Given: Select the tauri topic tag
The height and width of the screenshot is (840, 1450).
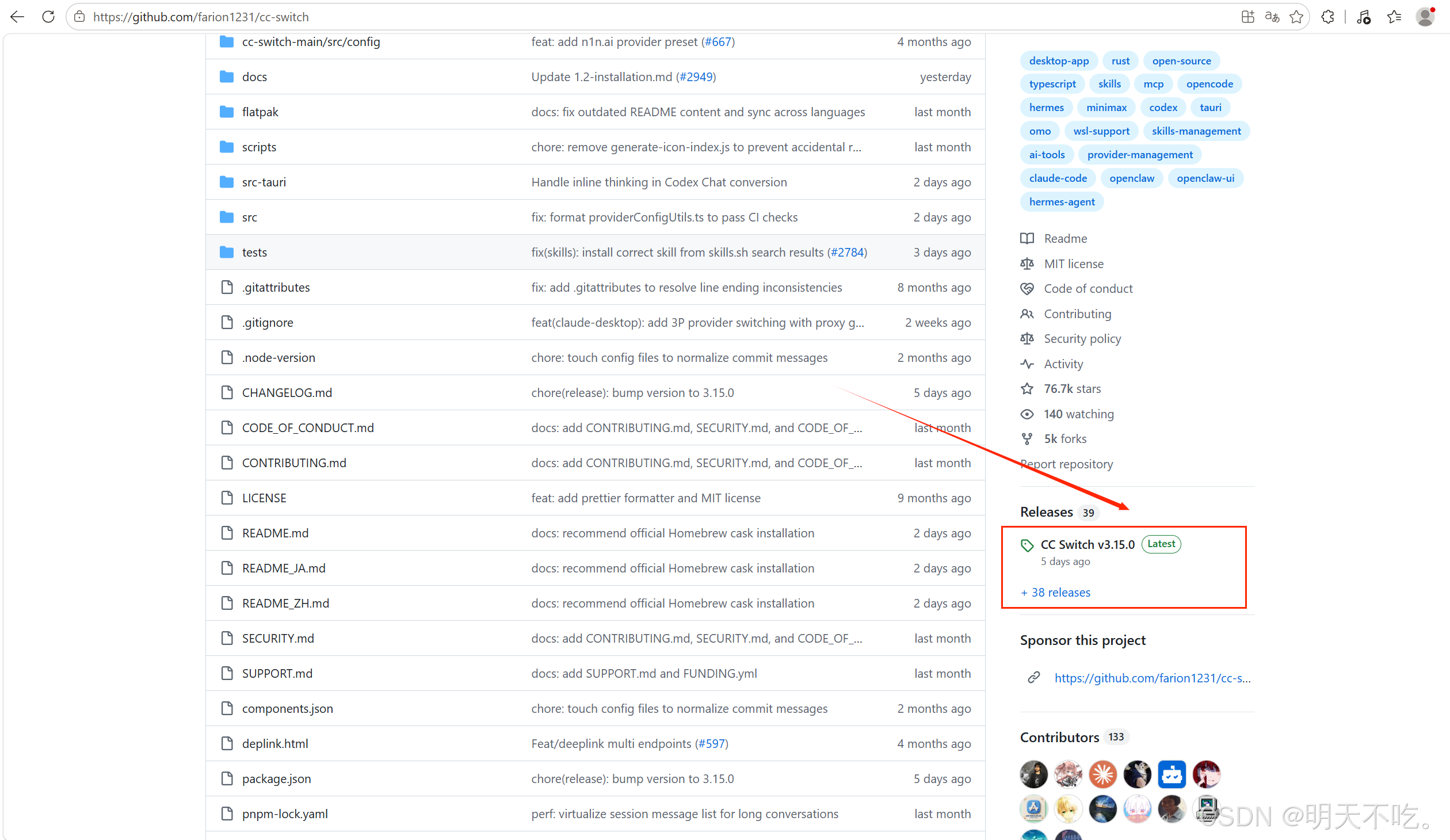Looking at the screenshot, I should [1211, 108].
